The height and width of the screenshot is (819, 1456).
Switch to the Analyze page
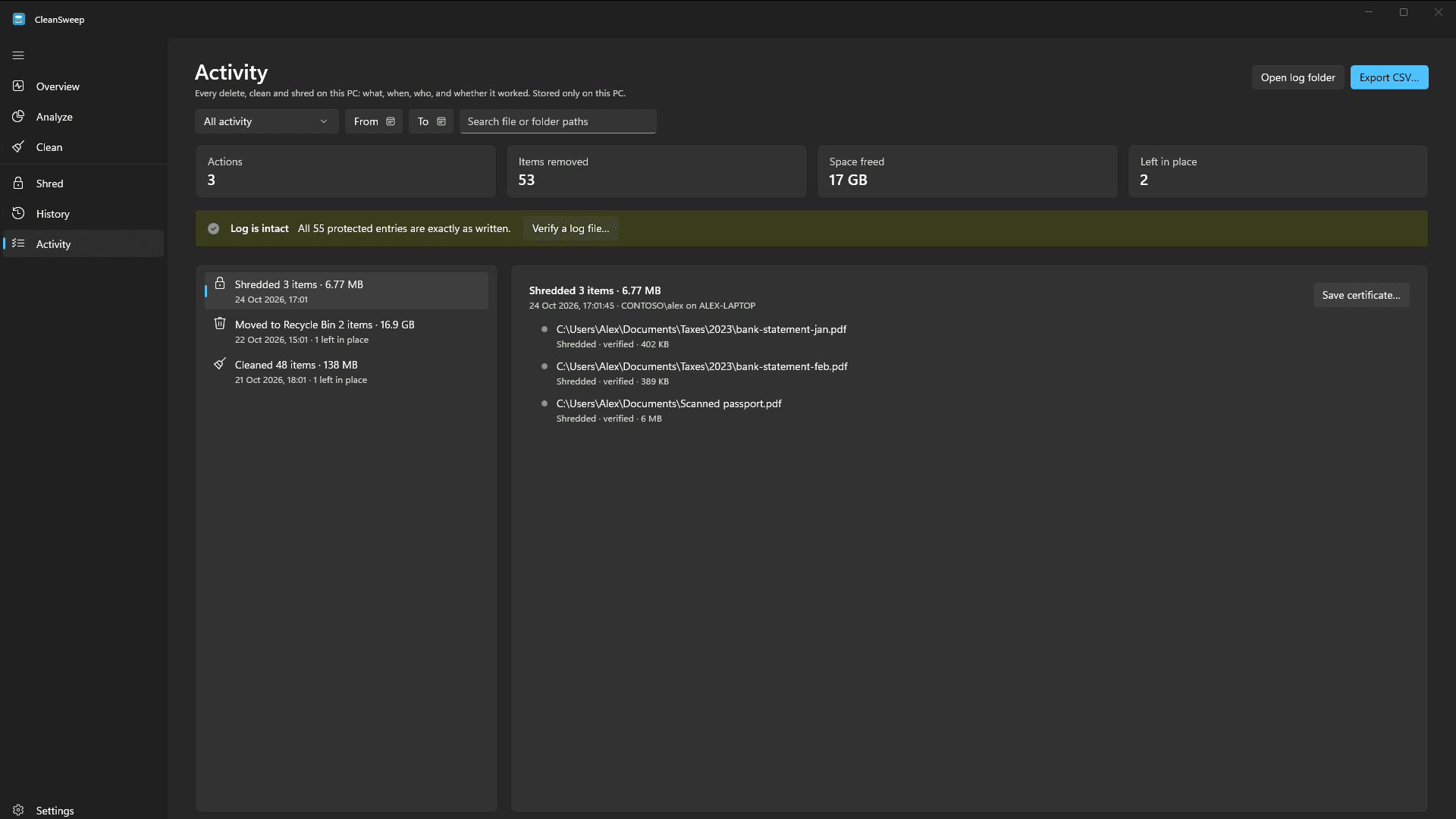click(x=83, y=117)
